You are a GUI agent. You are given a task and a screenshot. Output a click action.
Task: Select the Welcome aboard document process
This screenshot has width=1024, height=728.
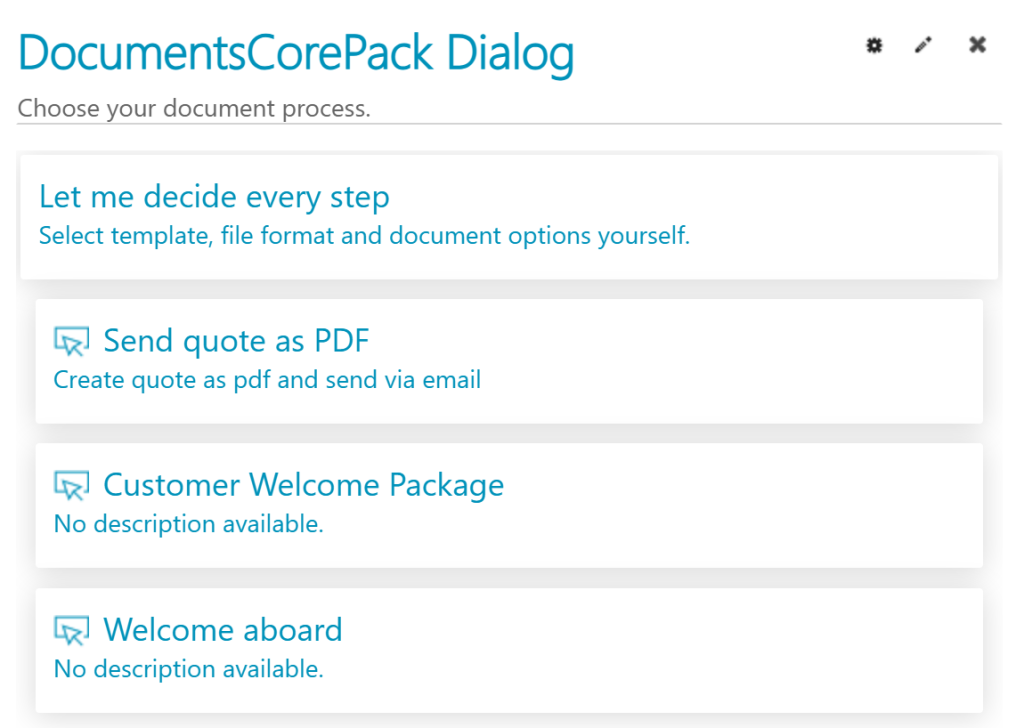[x=222, y=630]
